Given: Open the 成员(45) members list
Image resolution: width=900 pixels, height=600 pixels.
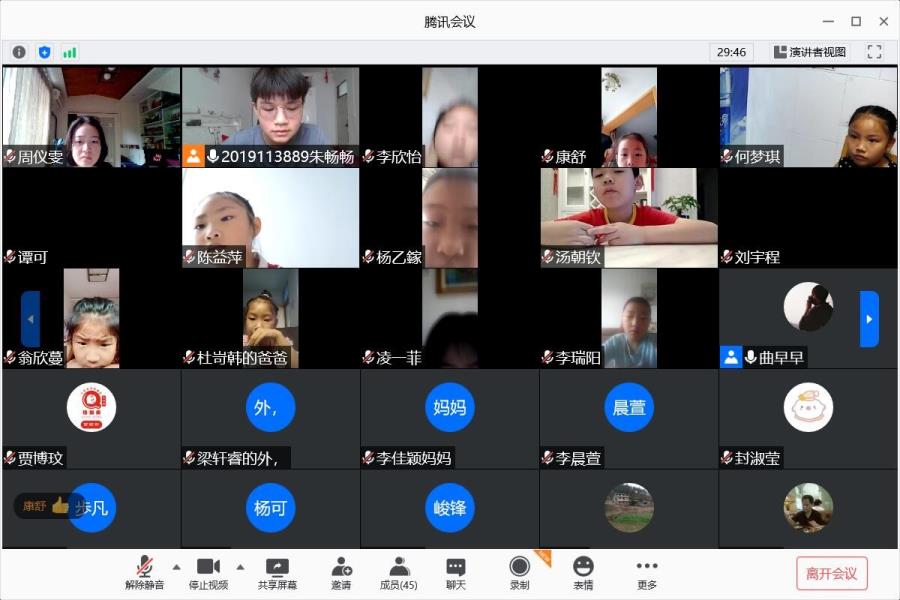Looking at the screenshot, I should click(399, 573).
